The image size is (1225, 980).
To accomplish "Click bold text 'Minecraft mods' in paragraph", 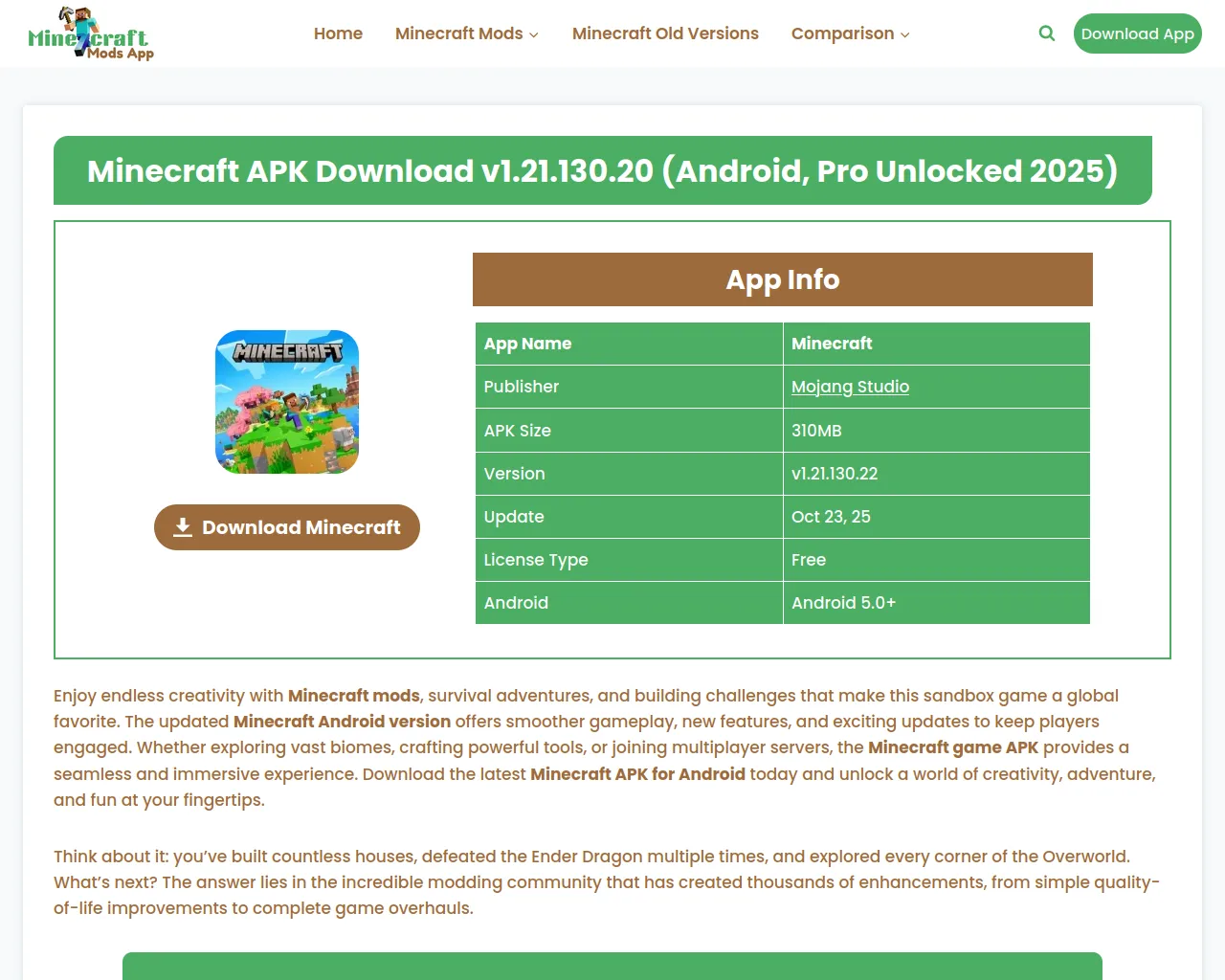I will (354, 696).
